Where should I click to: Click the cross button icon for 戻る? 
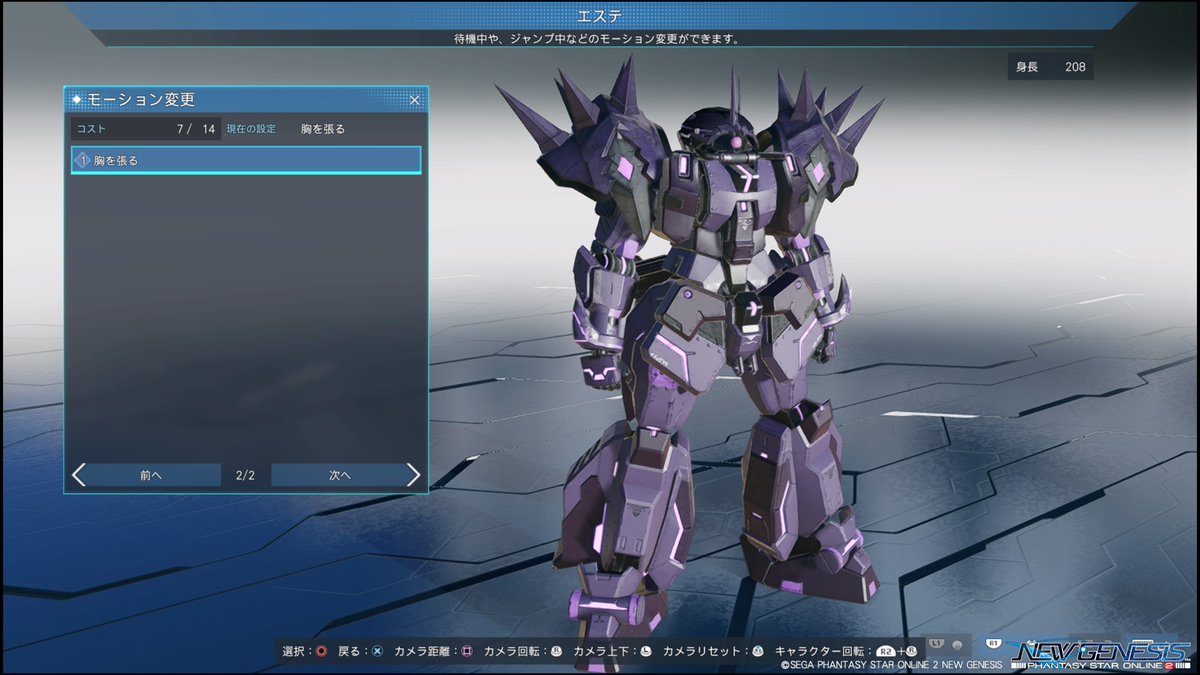[377, 651]
